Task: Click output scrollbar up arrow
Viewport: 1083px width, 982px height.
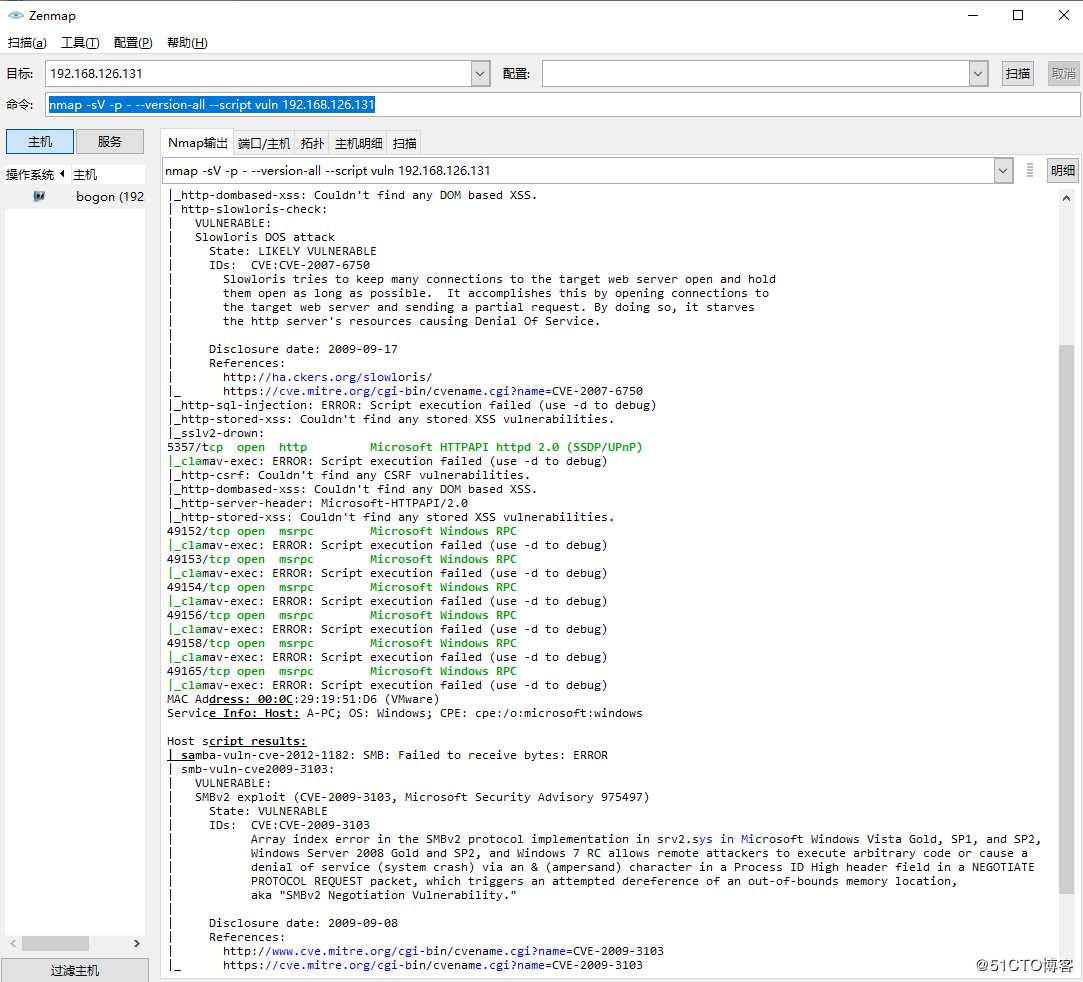Action: point(1066,198)
